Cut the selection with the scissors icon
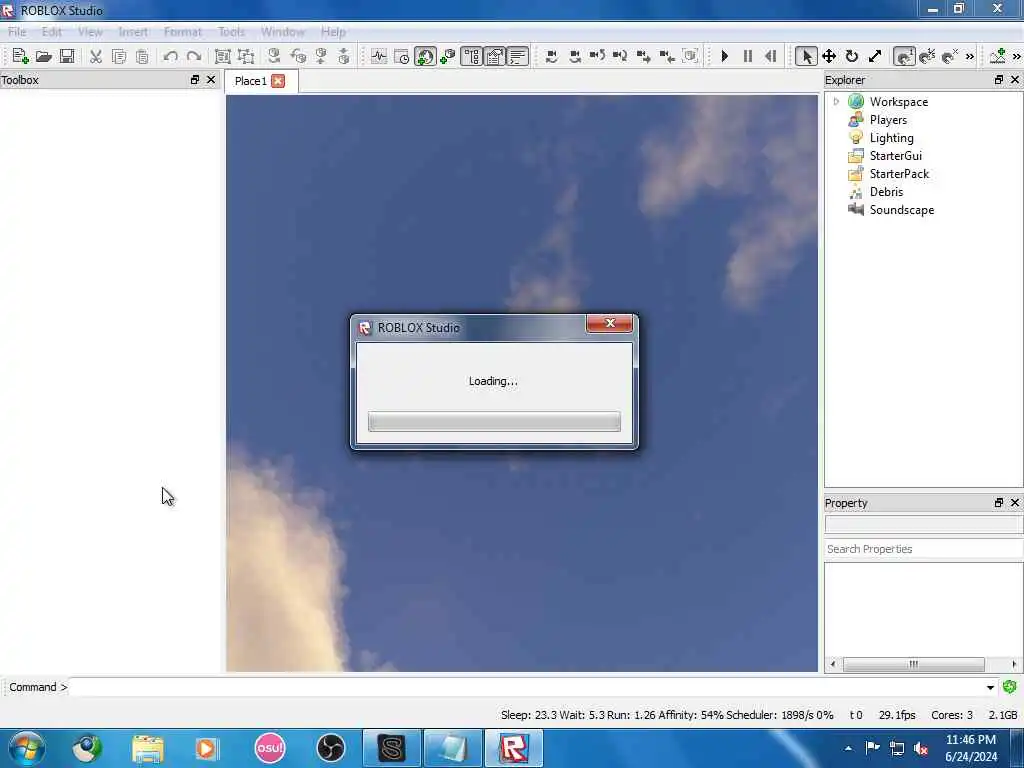 click(x=96, y=56)
